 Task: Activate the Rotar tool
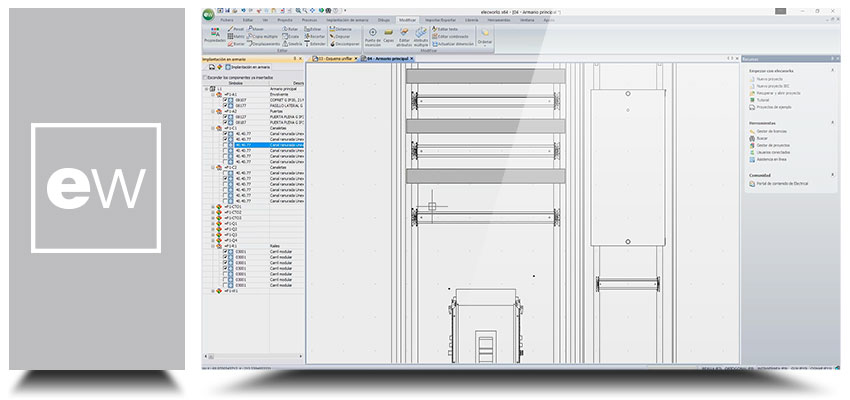(x=290, y=29)
